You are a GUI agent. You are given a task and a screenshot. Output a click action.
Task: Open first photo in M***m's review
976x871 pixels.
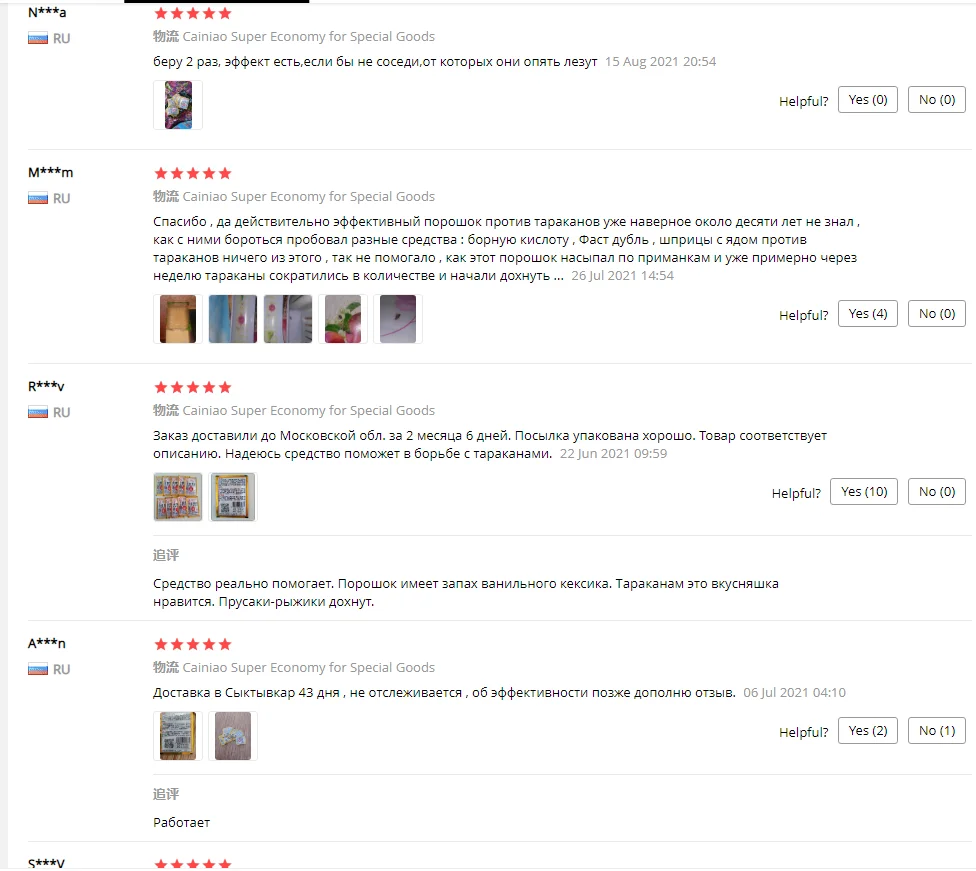click(x=178, y=319)
